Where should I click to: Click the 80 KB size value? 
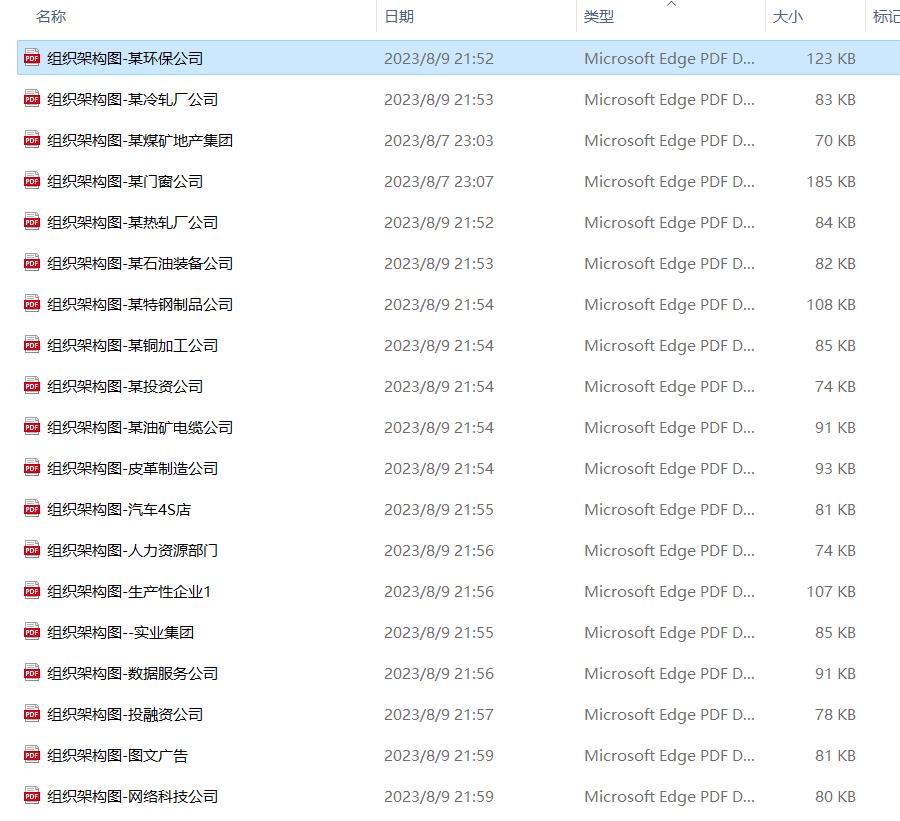click(x=835, y=797)
